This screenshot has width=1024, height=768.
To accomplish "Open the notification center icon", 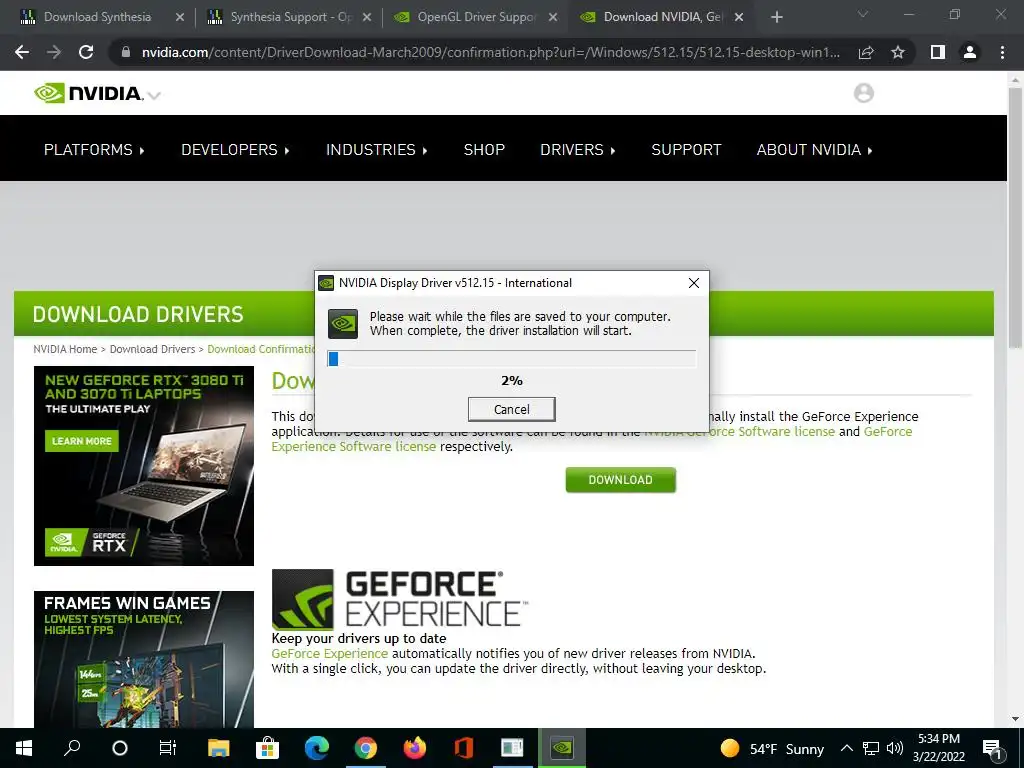I will tap(993, 749).
